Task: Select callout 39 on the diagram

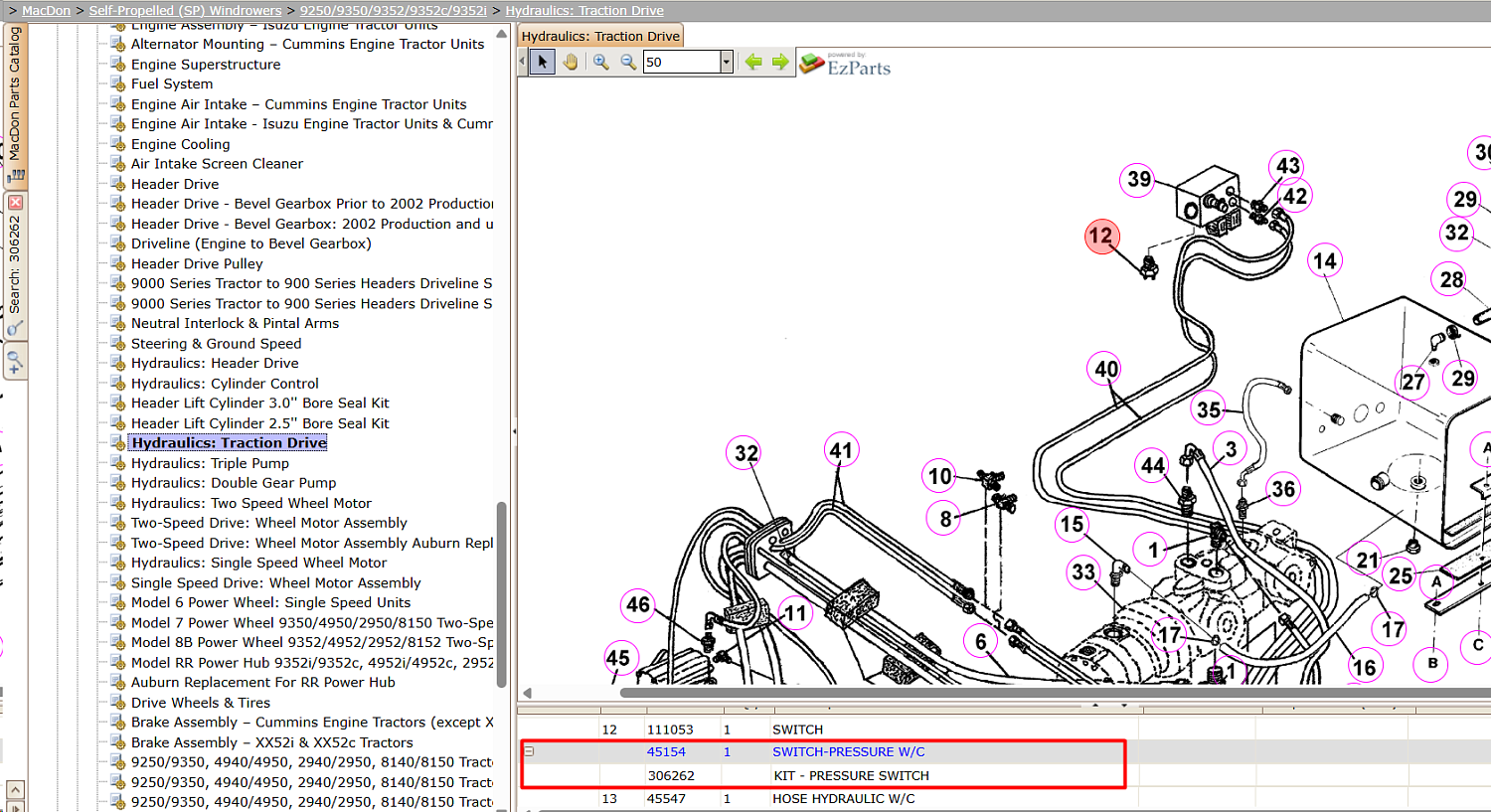Action: (1139, 180)
